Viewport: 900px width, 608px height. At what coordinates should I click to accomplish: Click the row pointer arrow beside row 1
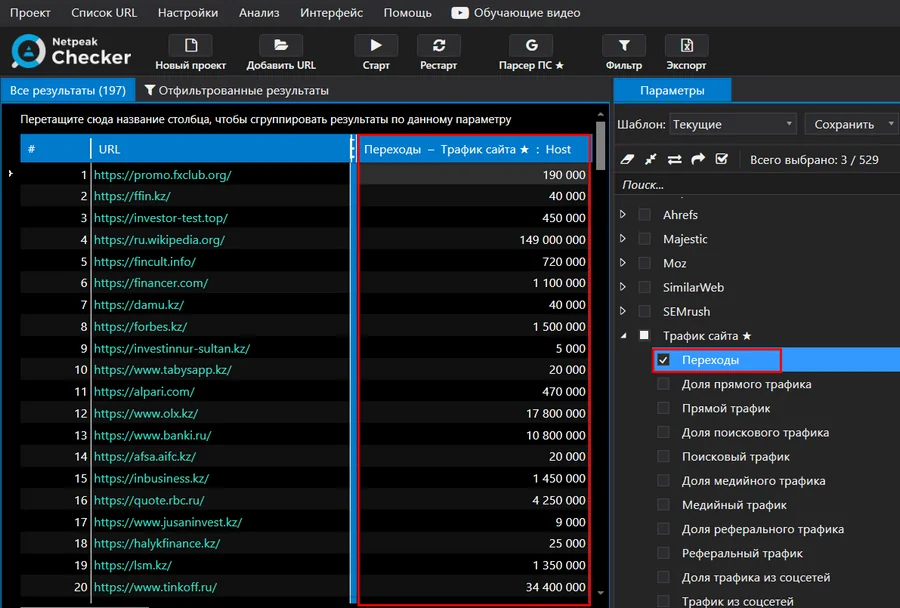[10, 173]
